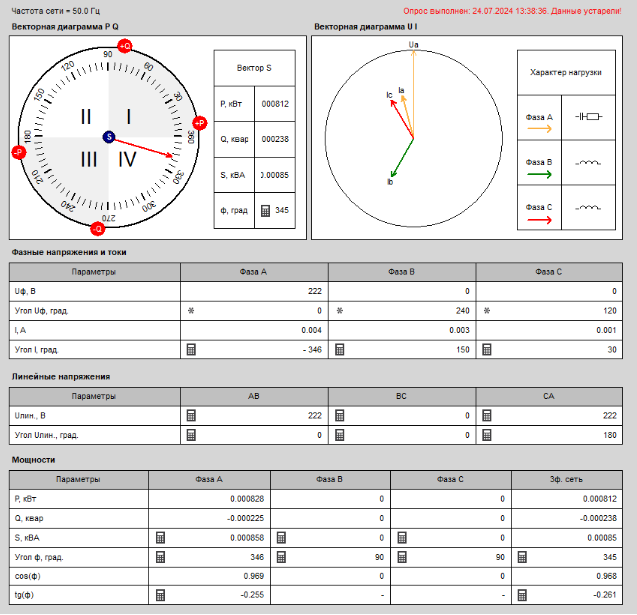Click the Фаза B inductive load symbol
Viewport: 637px width, 615px height.
click(x=588, y=162)
